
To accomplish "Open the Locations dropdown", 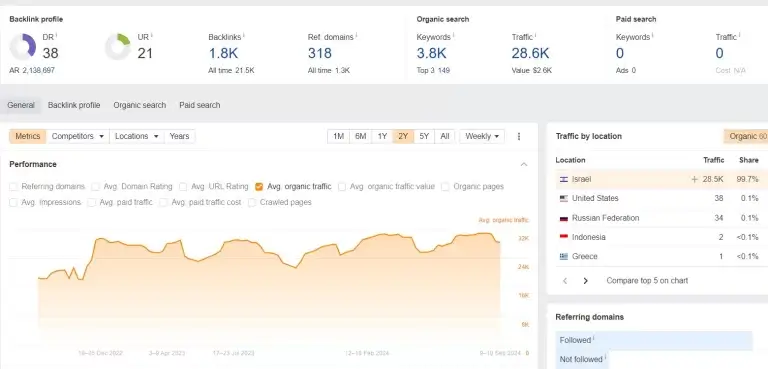I will tap(137, 136).
